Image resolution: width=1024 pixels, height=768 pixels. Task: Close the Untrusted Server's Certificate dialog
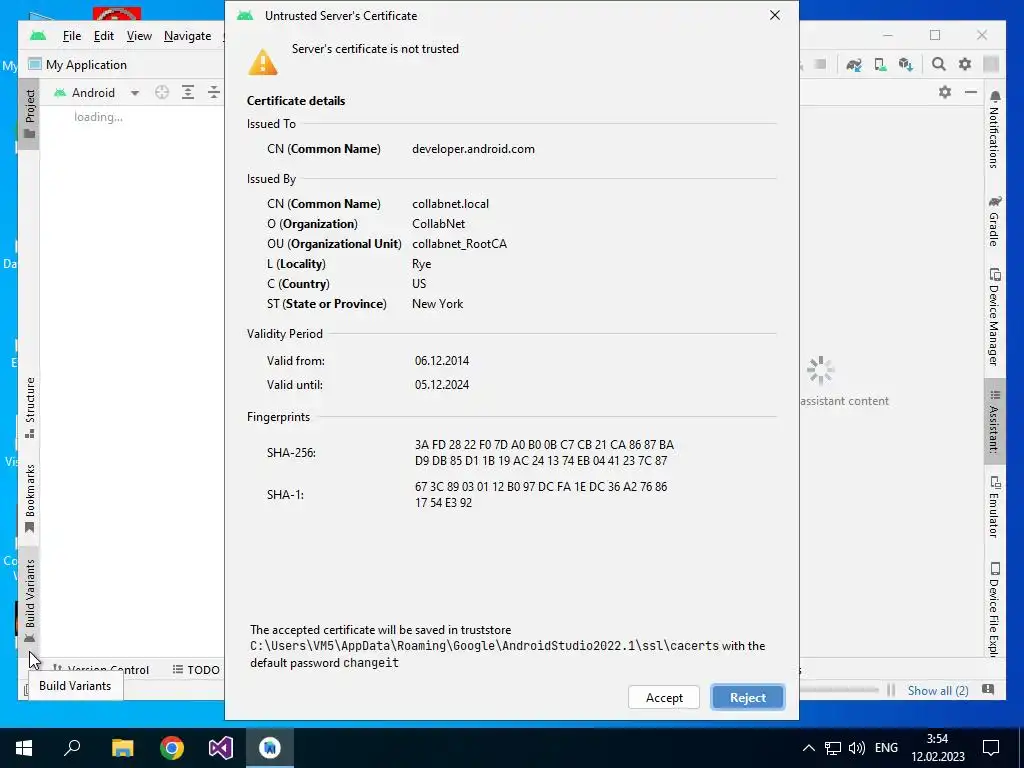(775, 15)
